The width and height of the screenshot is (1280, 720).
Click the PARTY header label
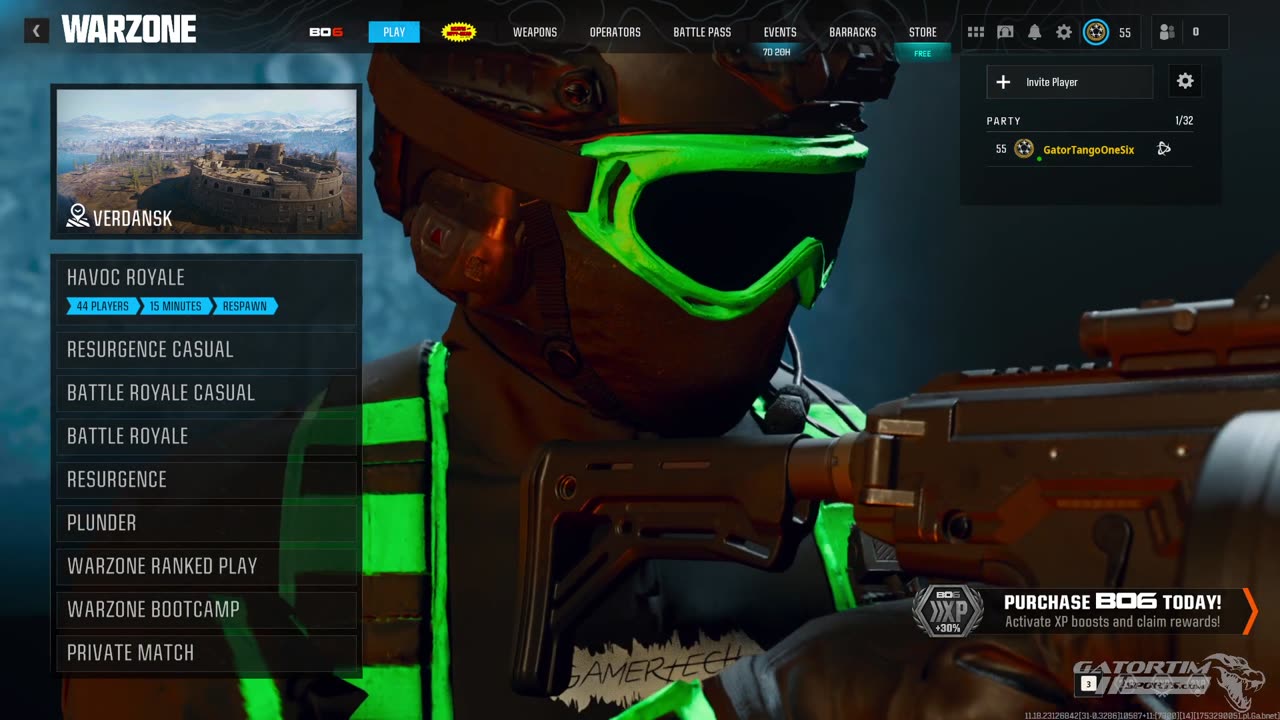pos(1003,121)
